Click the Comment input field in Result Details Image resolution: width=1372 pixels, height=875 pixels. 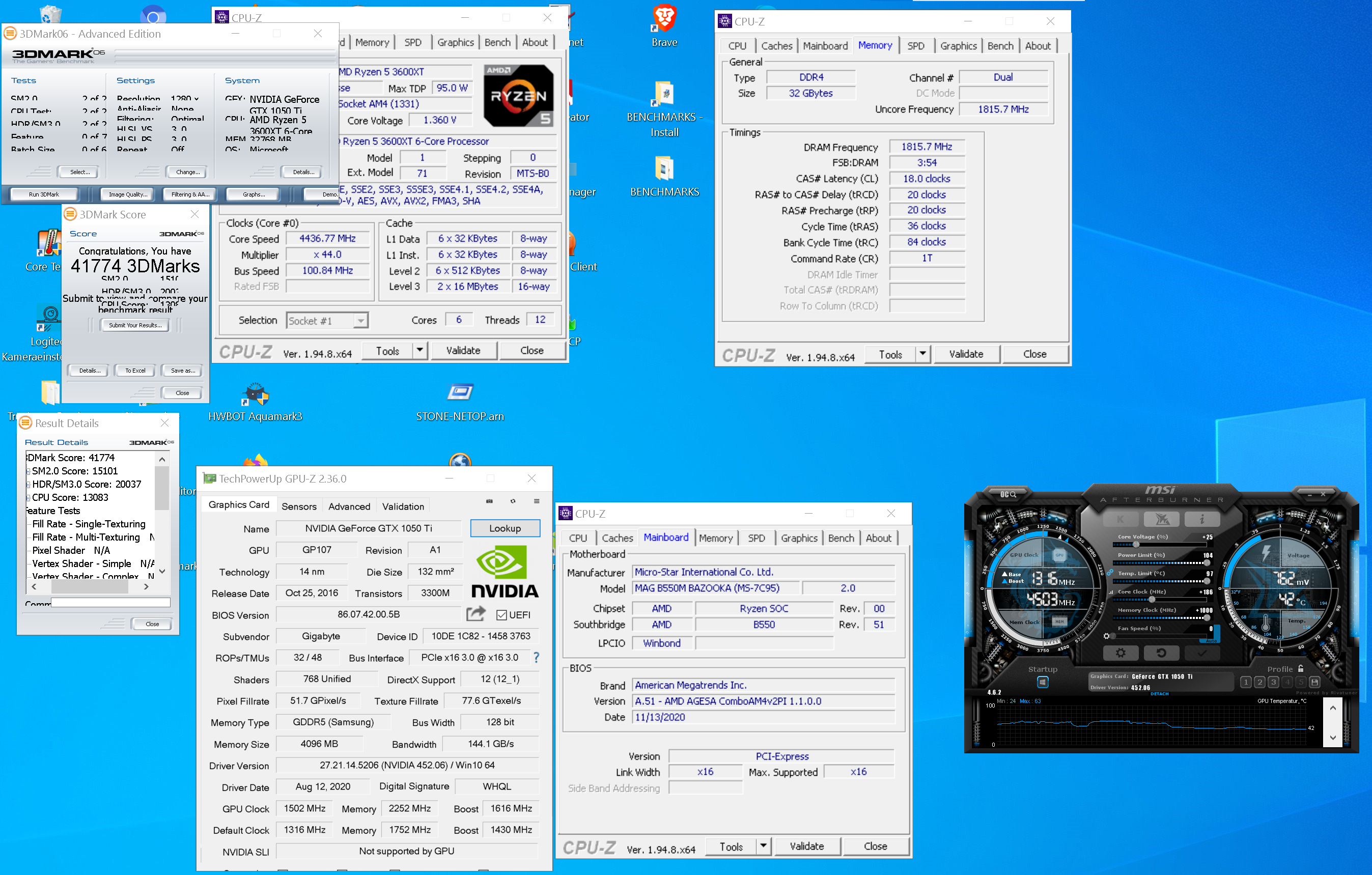coord(110,602)
